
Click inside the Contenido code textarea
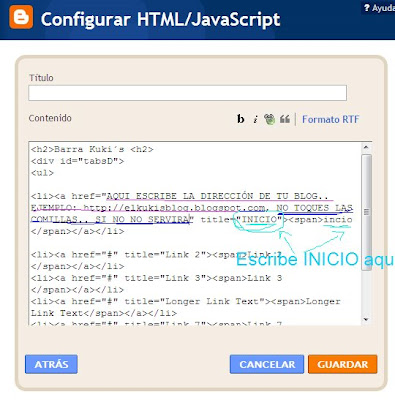[195, 233]
